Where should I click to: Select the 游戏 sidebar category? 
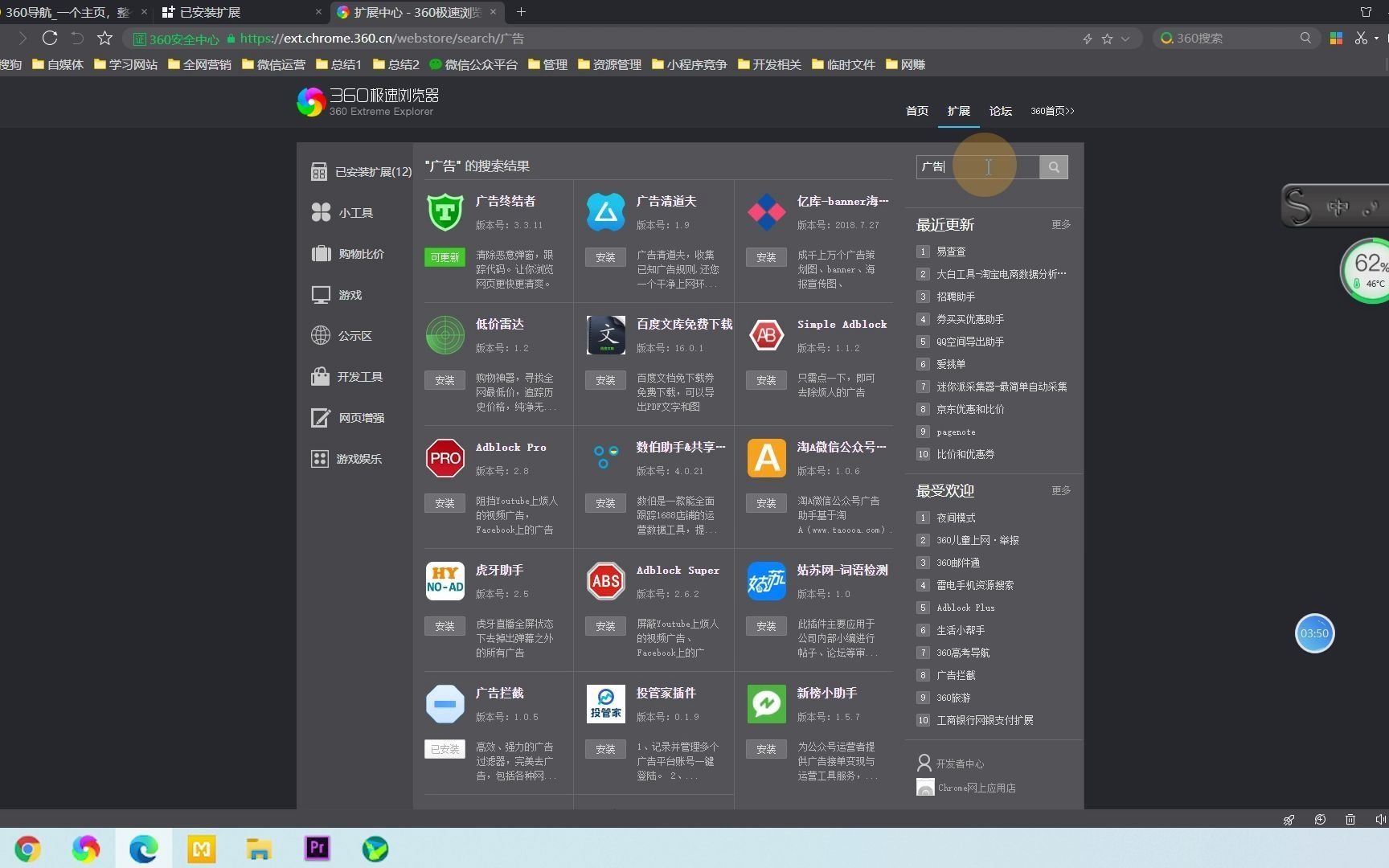(x=336, y=294)
